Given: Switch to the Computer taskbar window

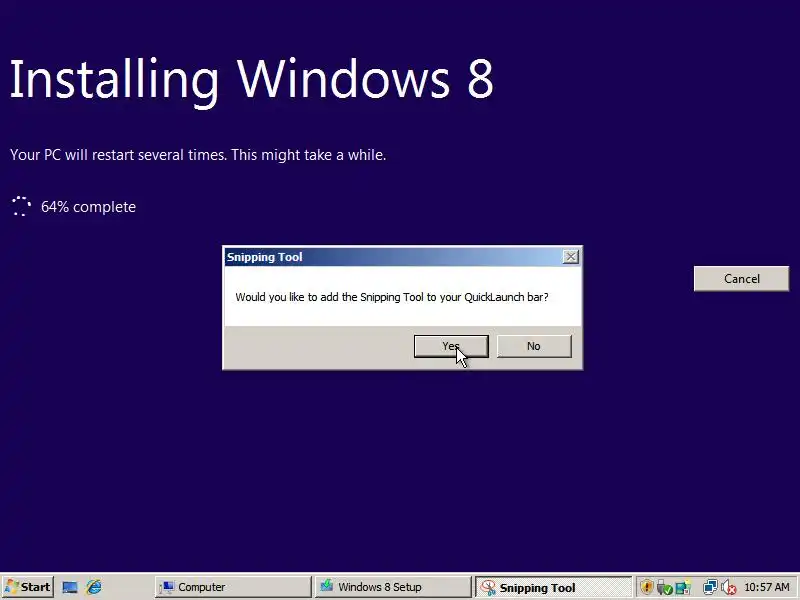Looking at the screenshot, I should point(233,587).
